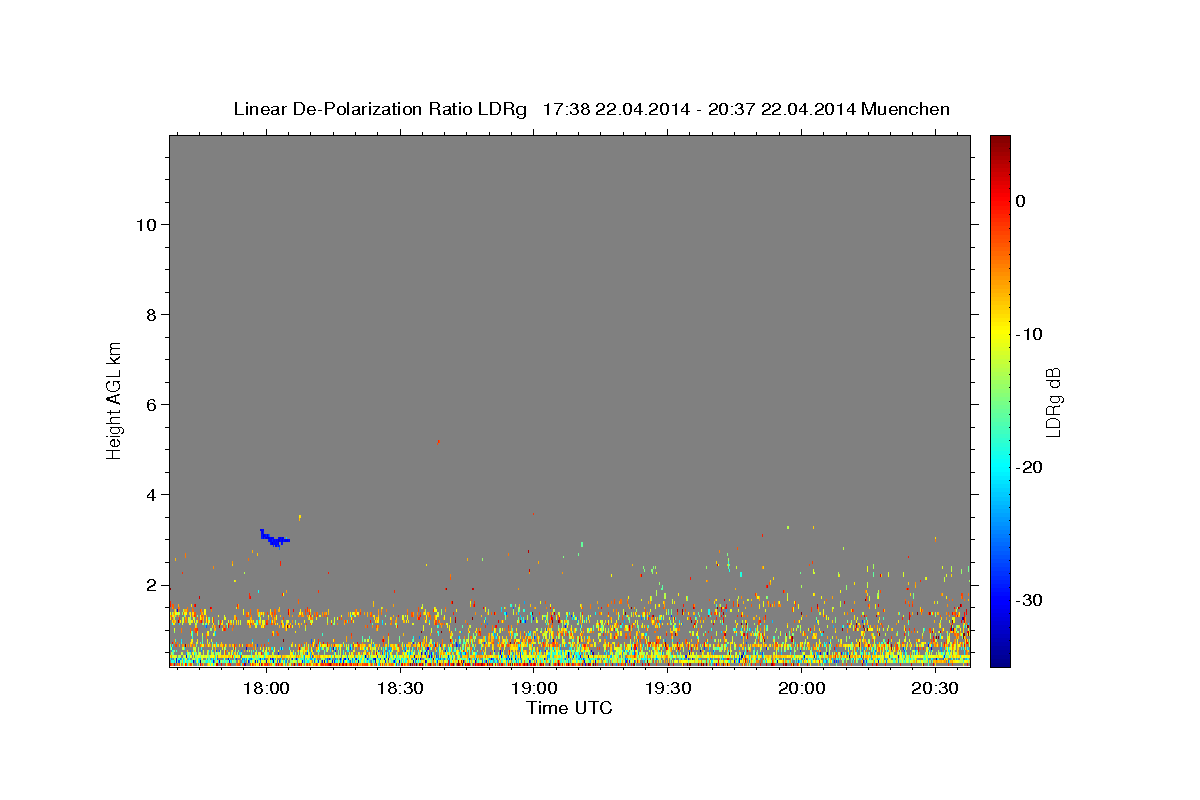Click the blue cloud blob near 3 km
The image size is (1200, 800).
click(x=274, y=538)
